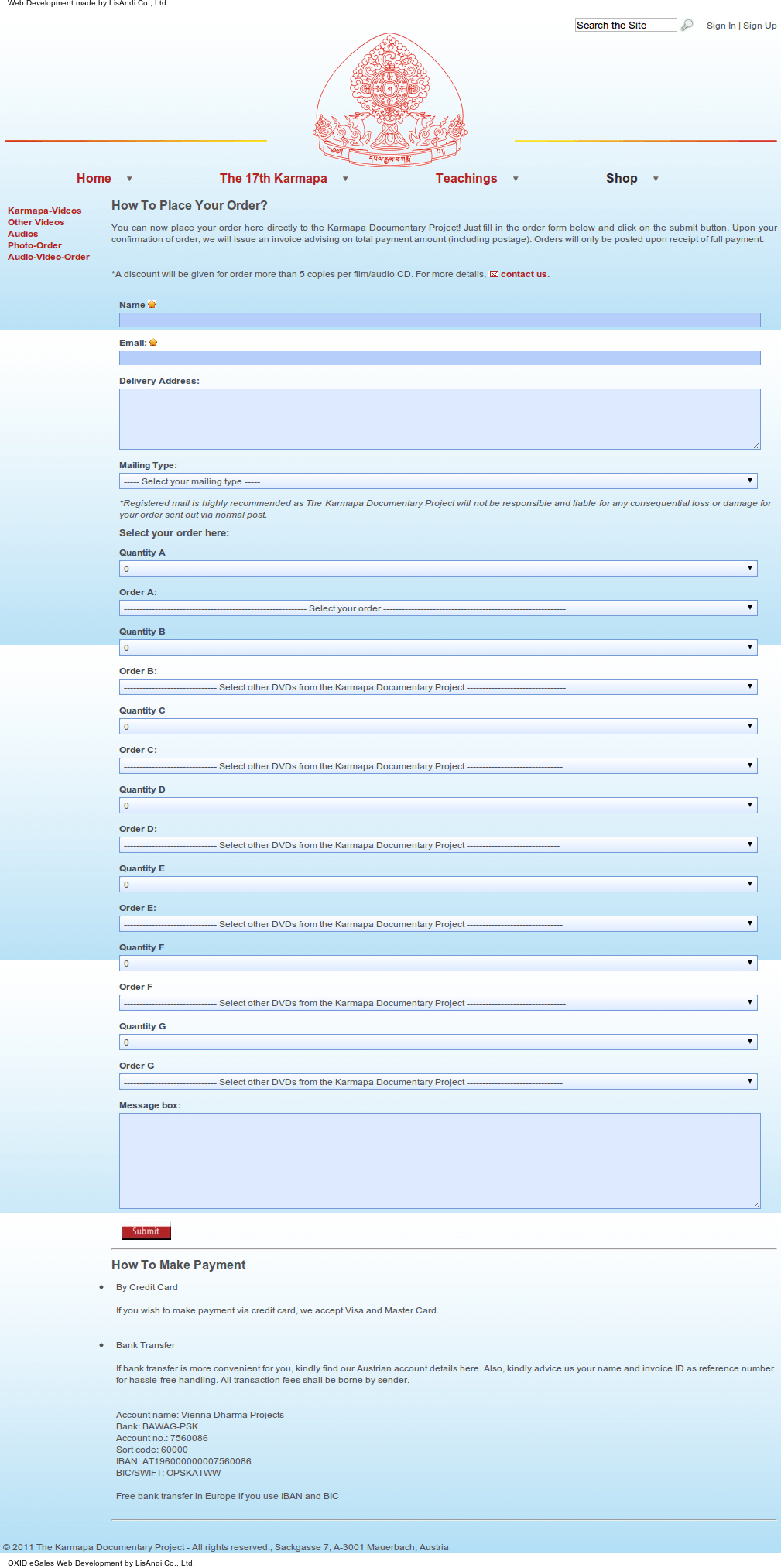Click the Karmapa emblem logo
Viewport: 781px width, 1568px height.
(x=390, y=99)
